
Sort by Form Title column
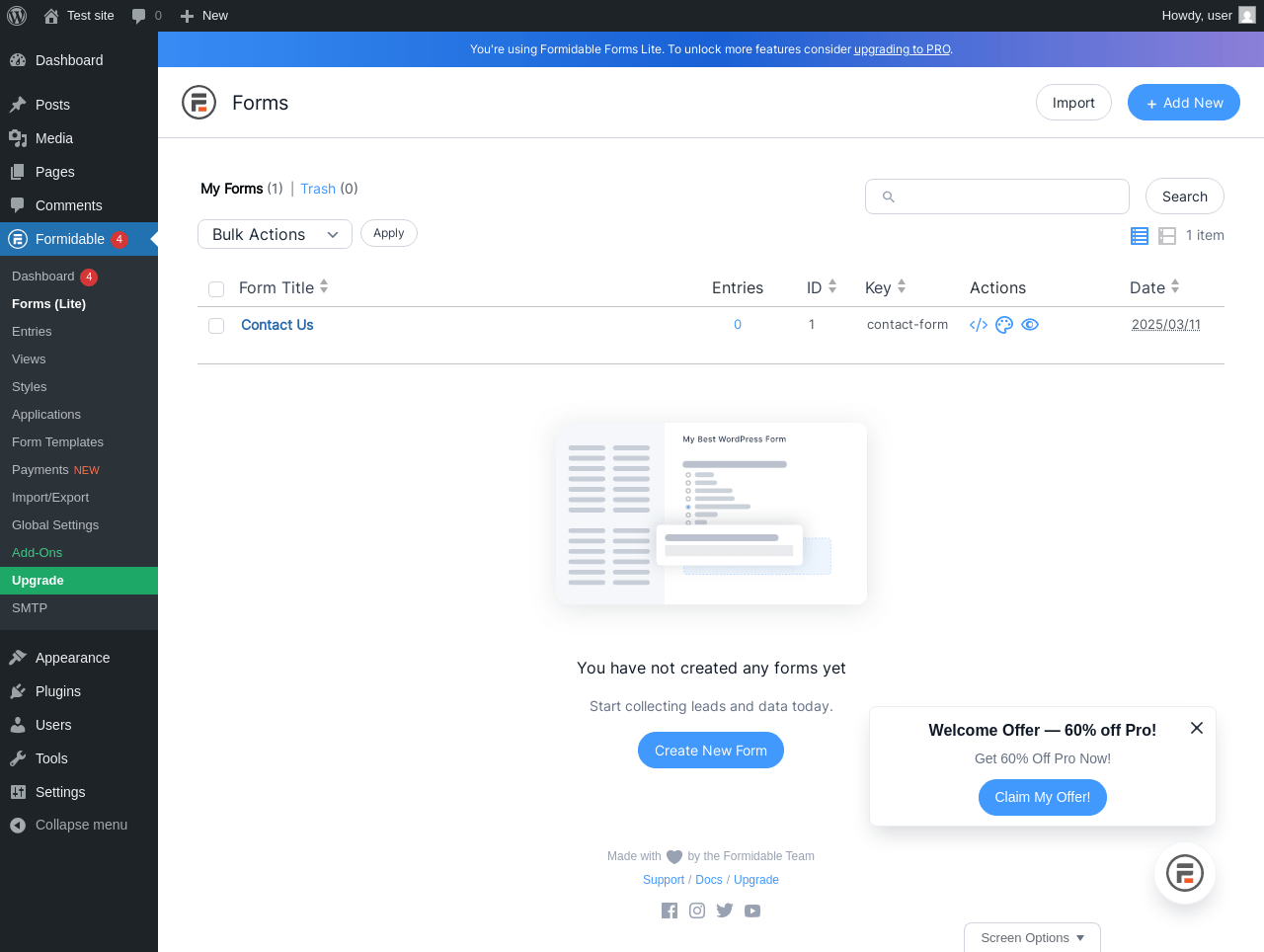(283, 287)
